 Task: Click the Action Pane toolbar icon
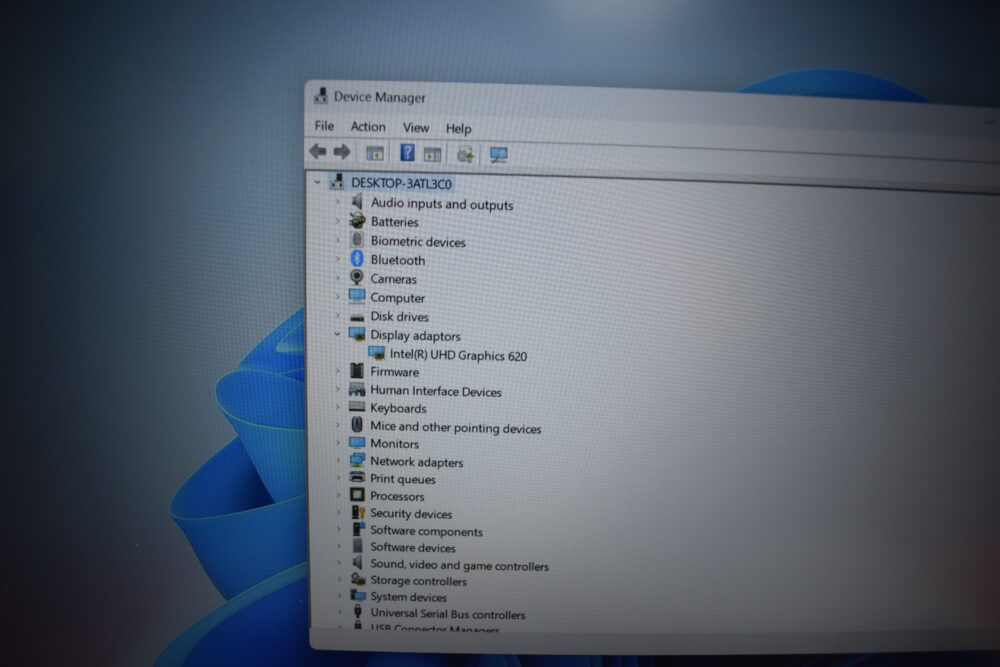(432, 154)
